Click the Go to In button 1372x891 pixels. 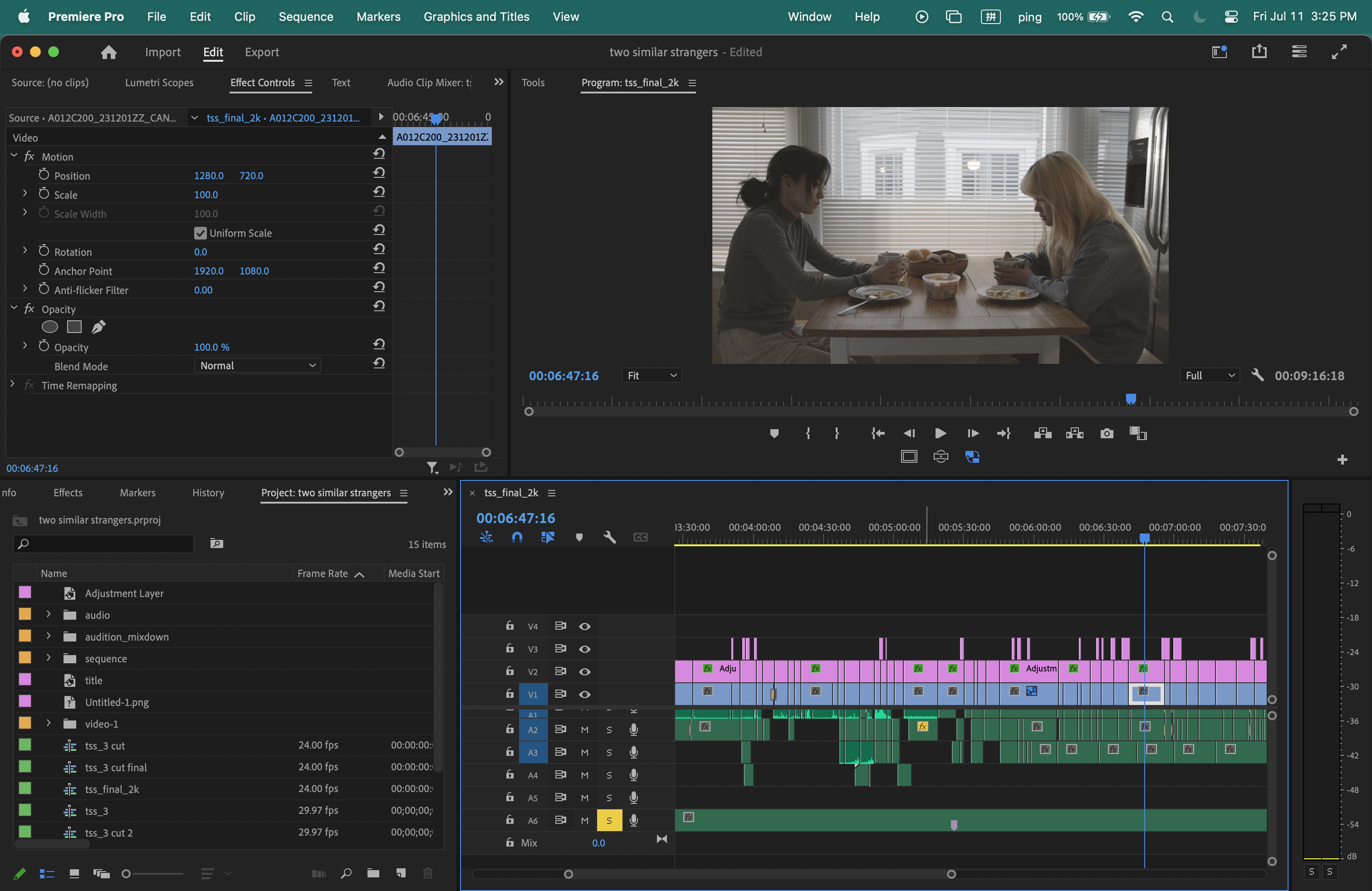(877, 433)
